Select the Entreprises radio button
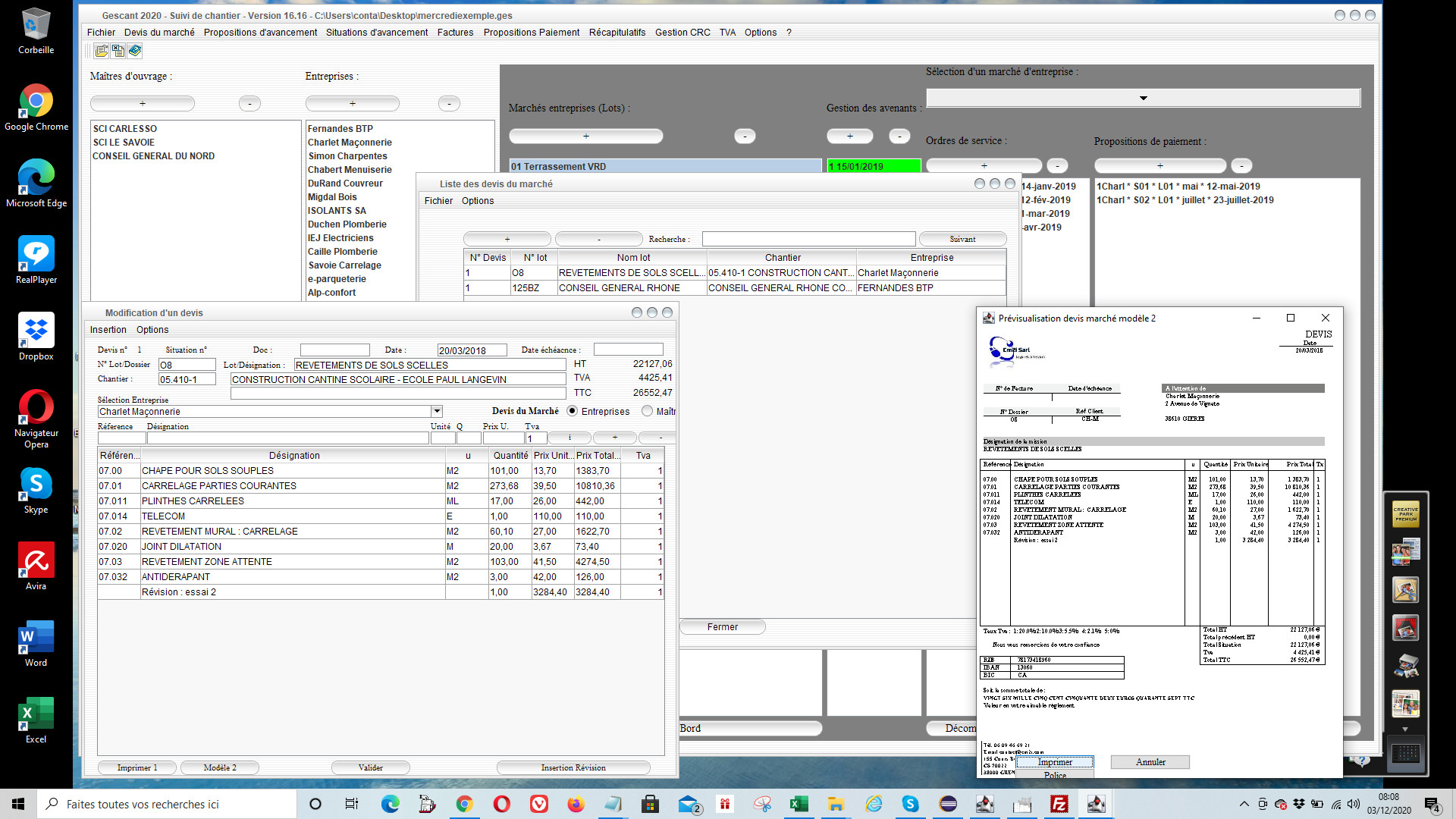The image size is (1456, 819). pos(573,411)
